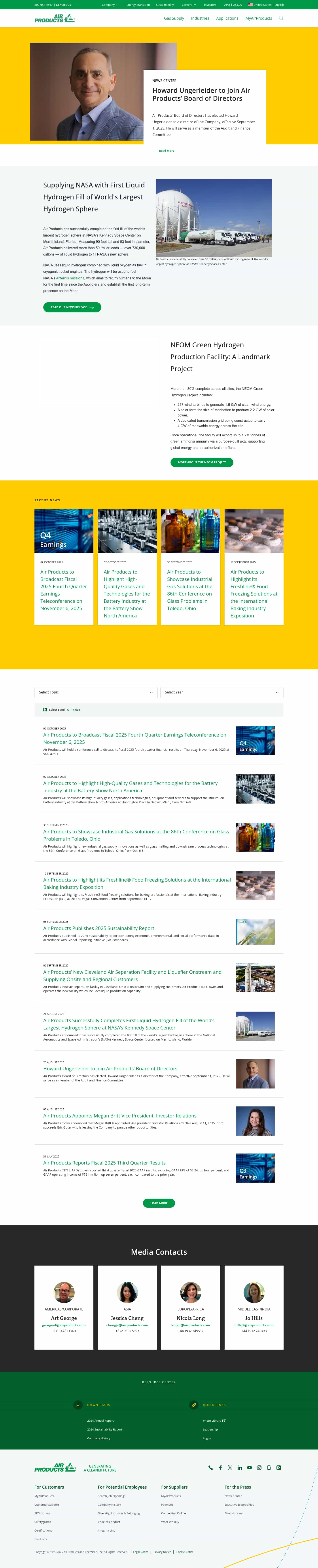Image resolution: width=318 pixels, height=1568 pixels.
Task: Open the X (Twitter) social icon
Action: pos(230,1468)
